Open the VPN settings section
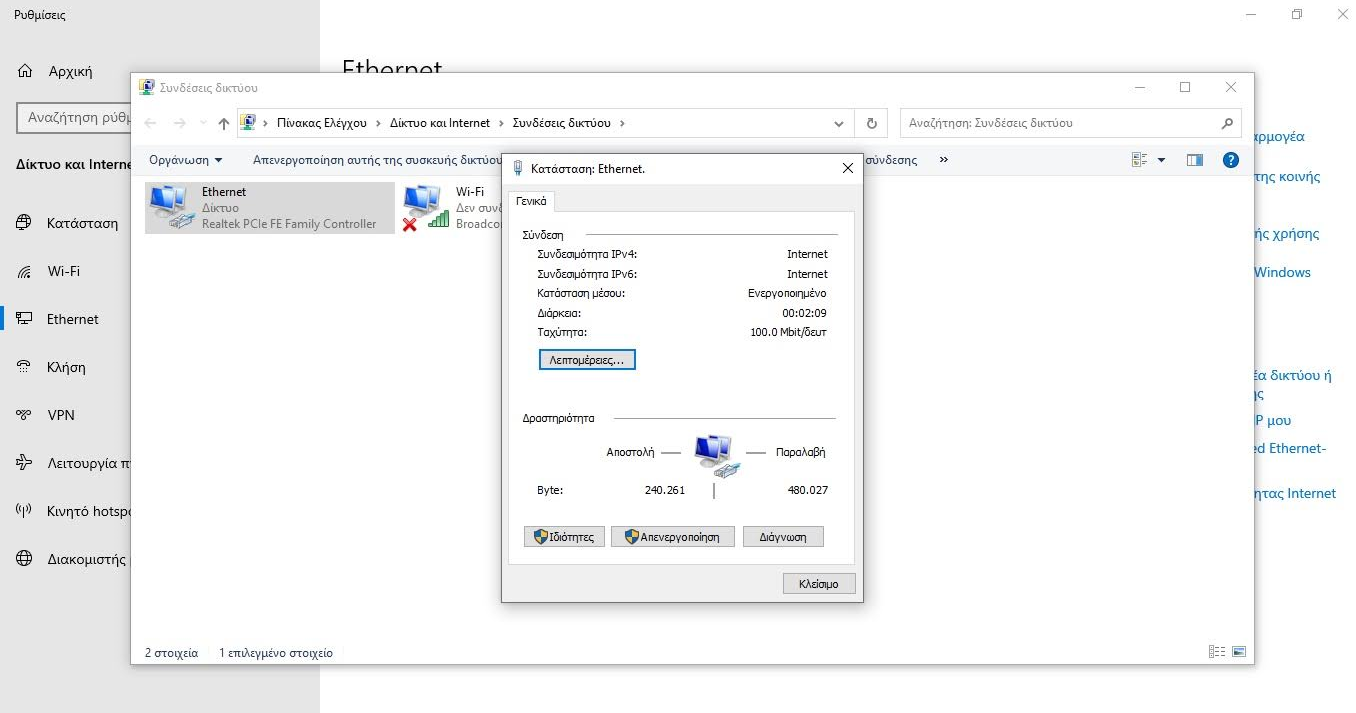The image size is (1356, 713). click(x=61, y=415)
